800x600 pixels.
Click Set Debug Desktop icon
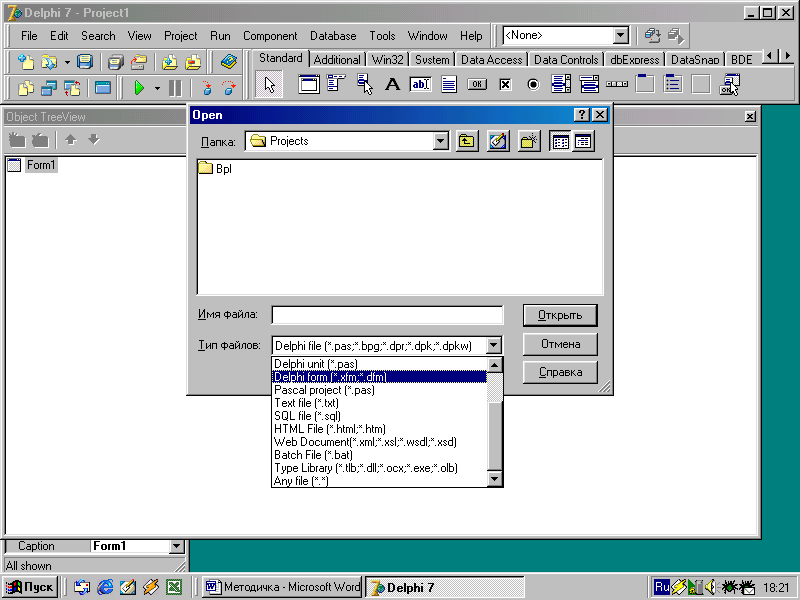[x=676, y=36]
